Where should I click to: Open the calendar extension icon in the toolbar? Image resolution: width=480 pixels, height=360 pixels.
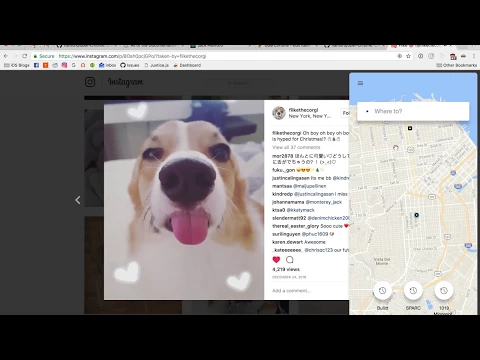coord(453,56)
